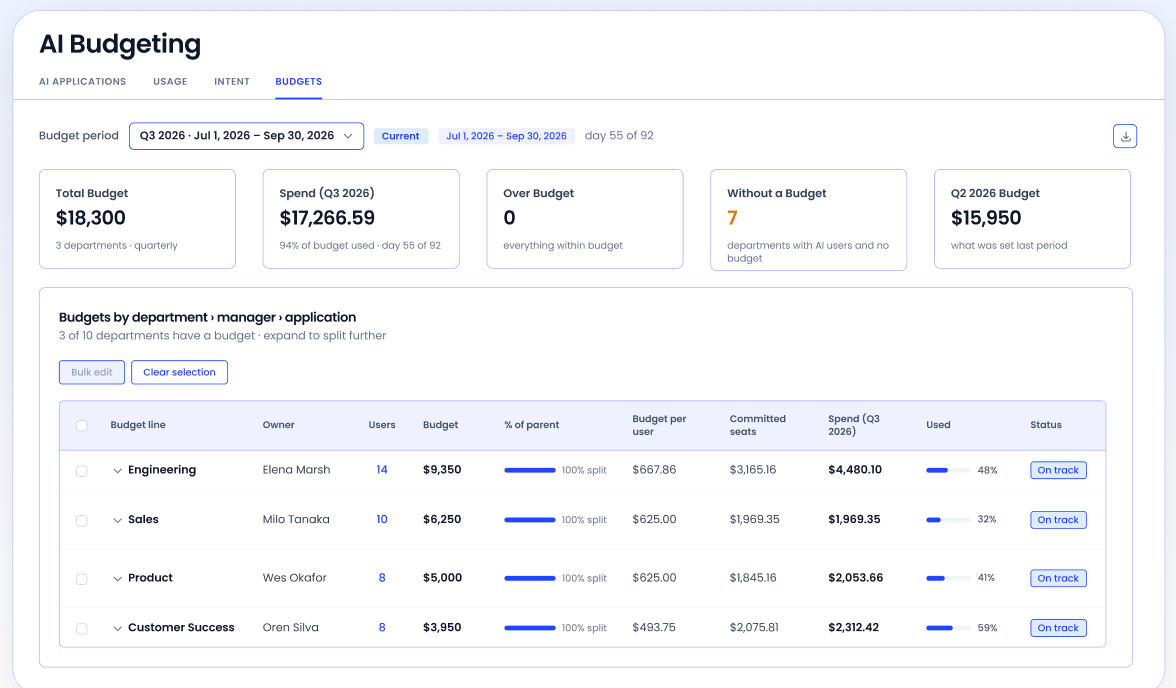The width and height of the screenshot is (1176, 688).
Task: Click the Clear selection button
Action: pyautogui.click(x=179, y=372)
